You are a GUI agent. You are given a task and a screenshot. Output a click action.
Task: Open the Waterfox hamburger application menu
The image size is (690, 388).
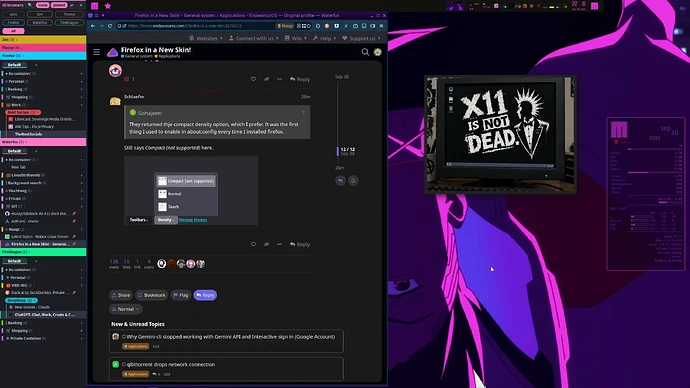click(381, 26)
